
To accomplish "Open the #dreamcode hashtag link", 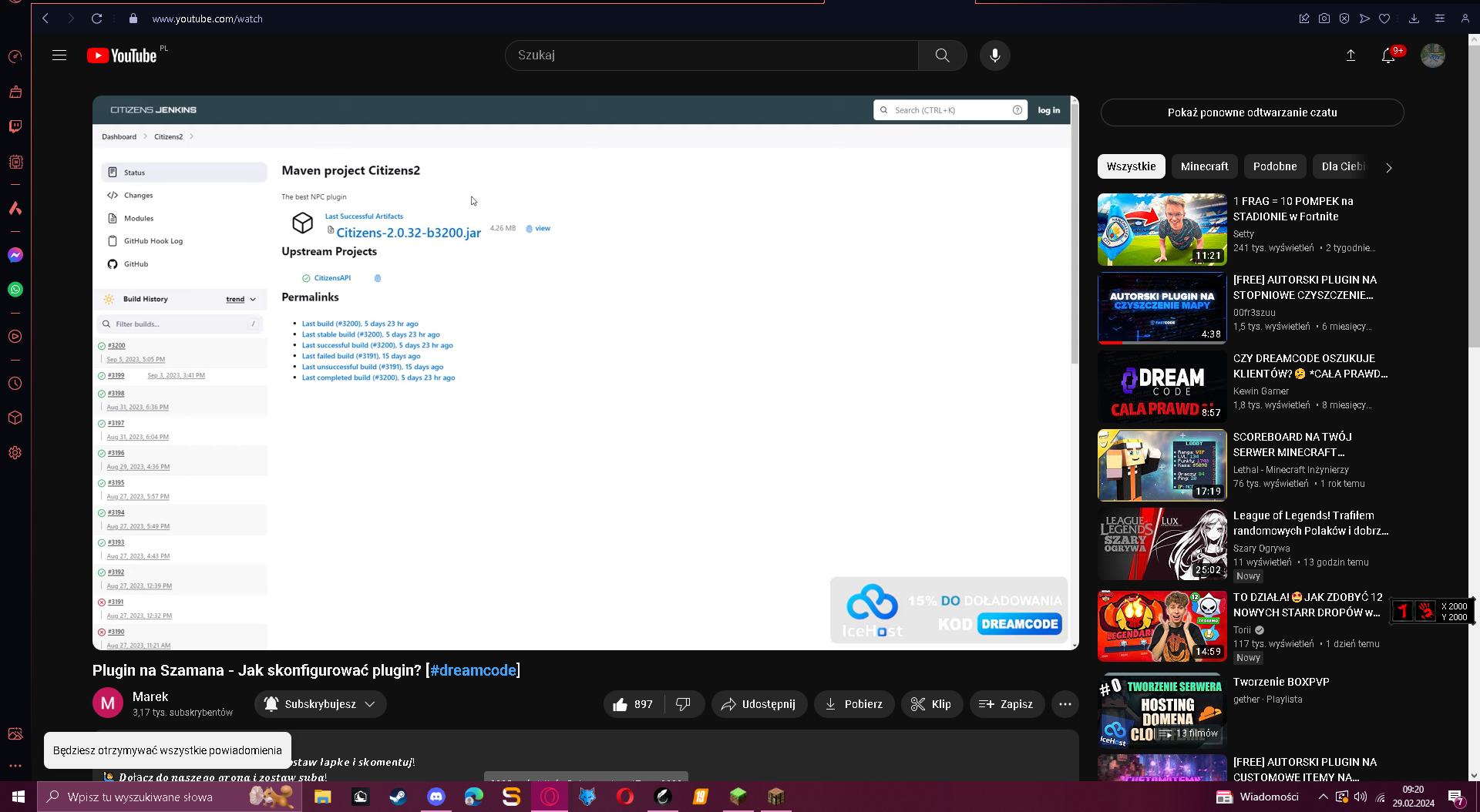I will pyautogui.click(x=473, y=670).
